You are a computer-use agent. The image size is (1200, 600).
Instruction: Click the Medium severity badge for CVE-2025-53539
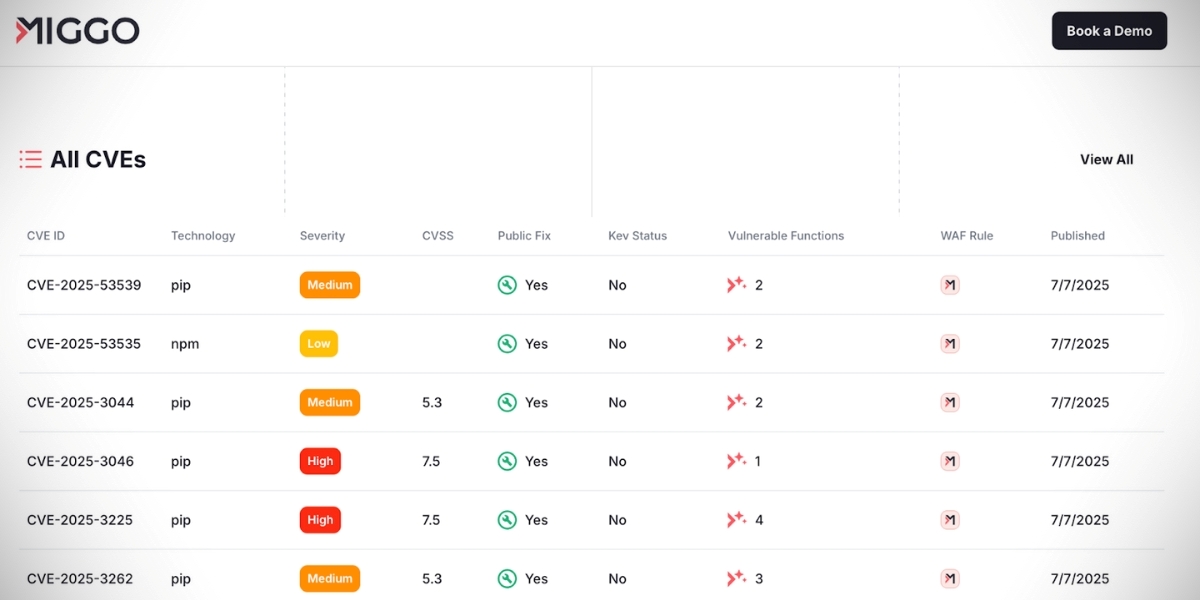pyautogui.click(x=329, y=285)
